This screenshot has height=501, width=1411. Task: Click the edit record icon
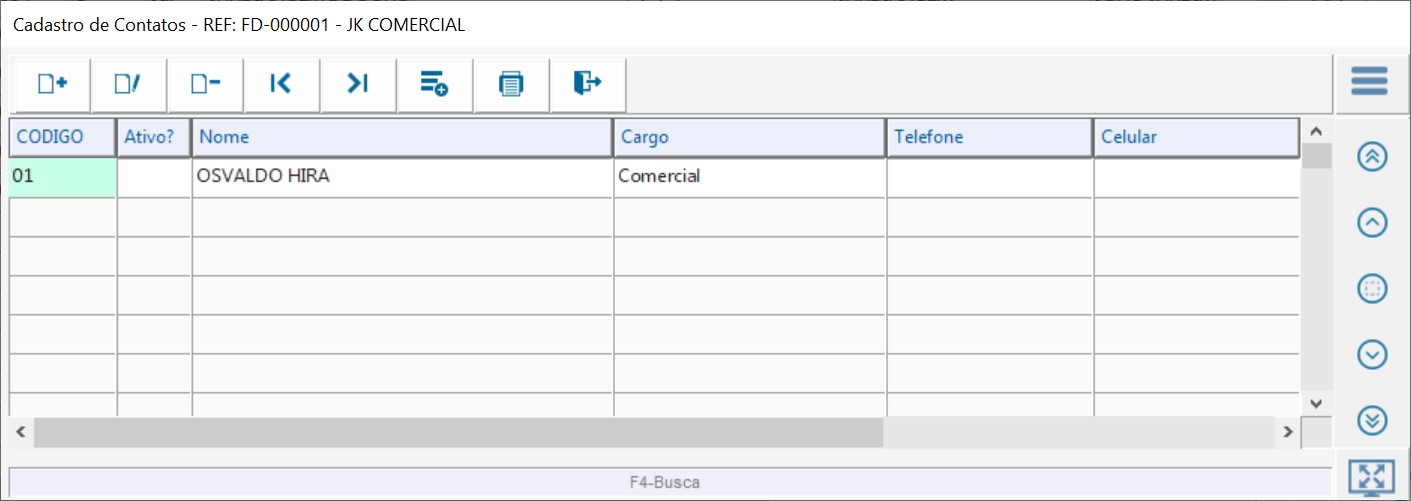coord(128,85)
